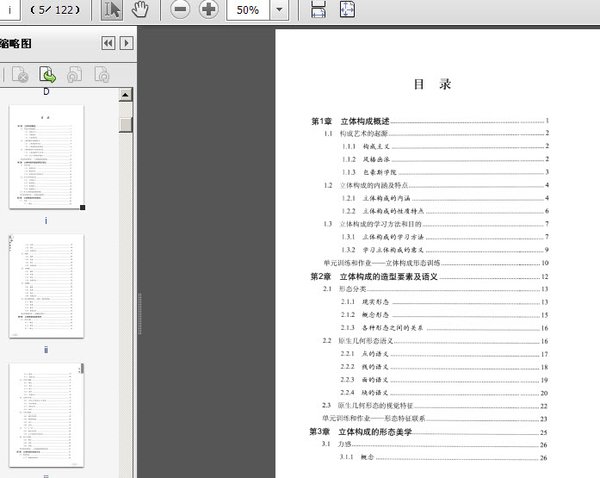Viewport: 600px width, 478px height.
Task: Select page ii thumbnail
Action: pos(47,287)
